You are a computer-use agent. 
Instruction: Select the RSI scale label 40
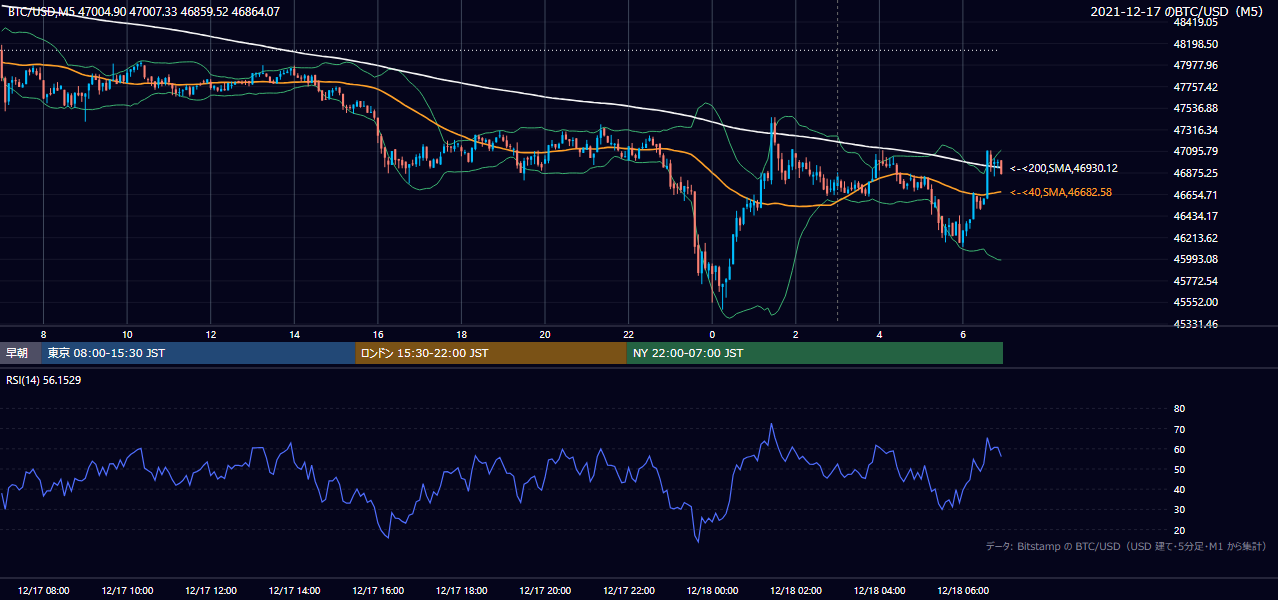pos(1179,489)
